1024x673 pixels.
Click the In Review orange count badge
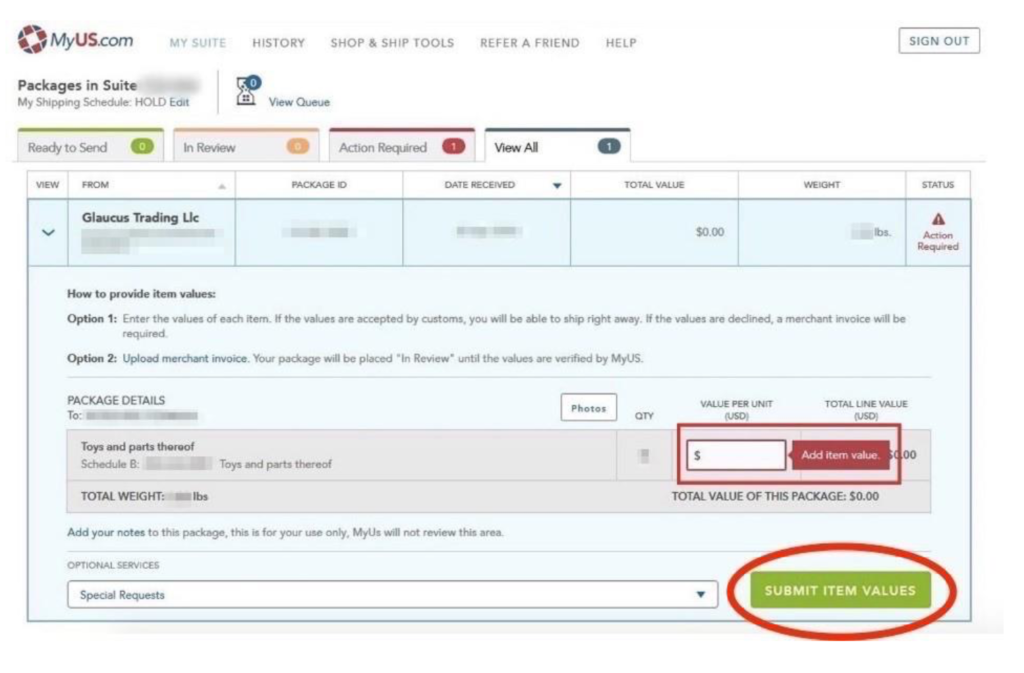(x=298, y=146)
